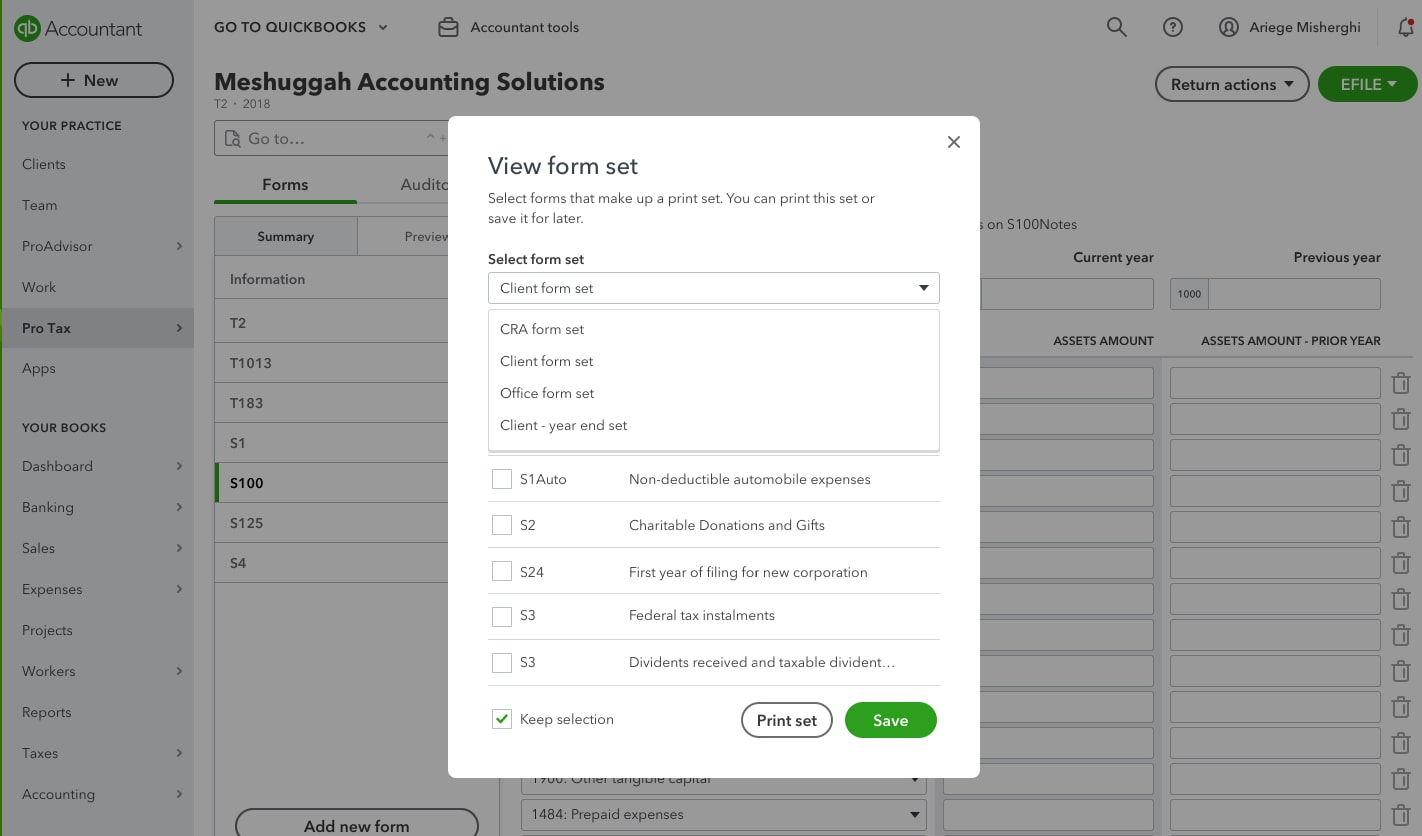The width and height of the screenshot is (1422, 836).
Task: Click the document search icon in Go to field
Action: (232, 139)
